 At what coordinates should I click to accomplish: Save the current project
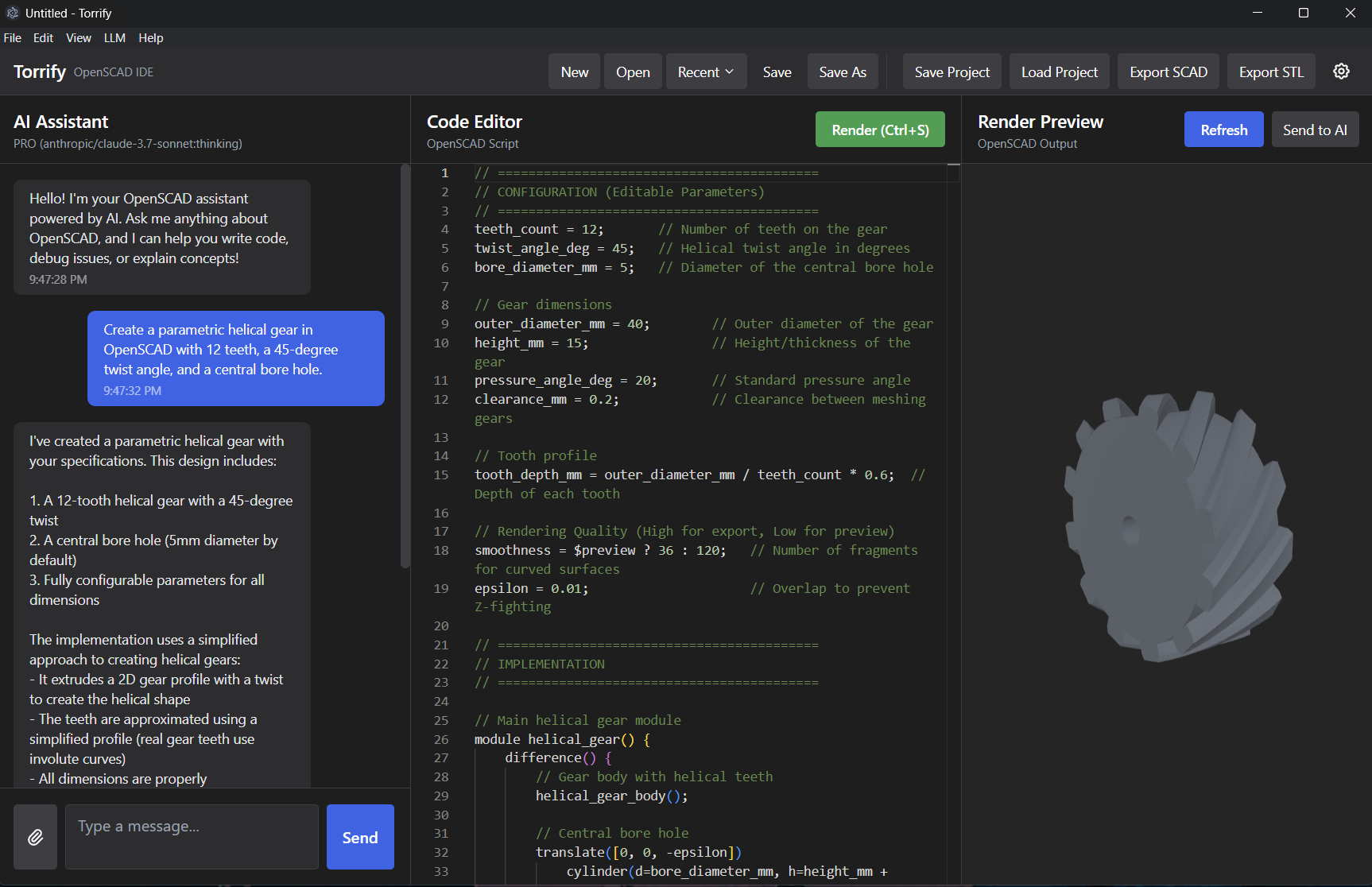pos(951,71)
